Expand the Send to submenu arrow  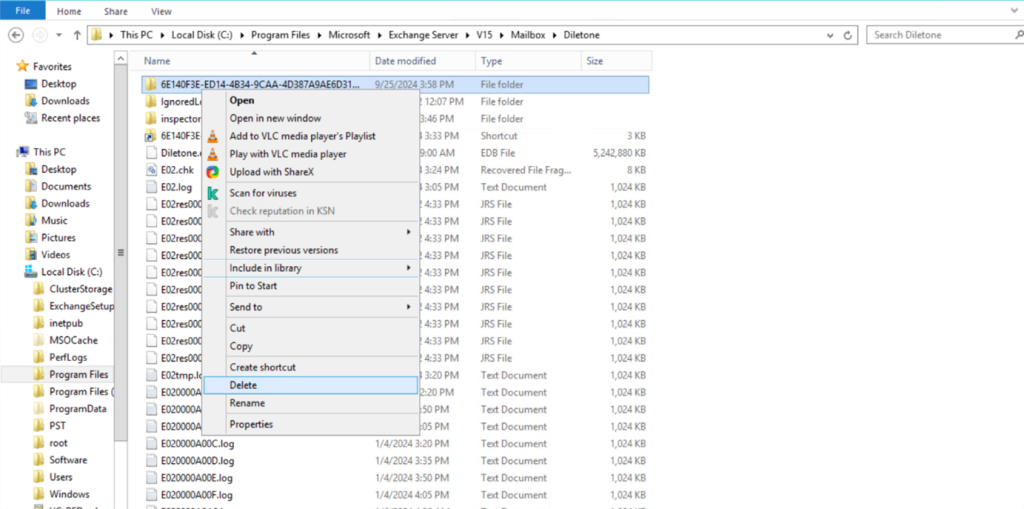click(409, 306)
